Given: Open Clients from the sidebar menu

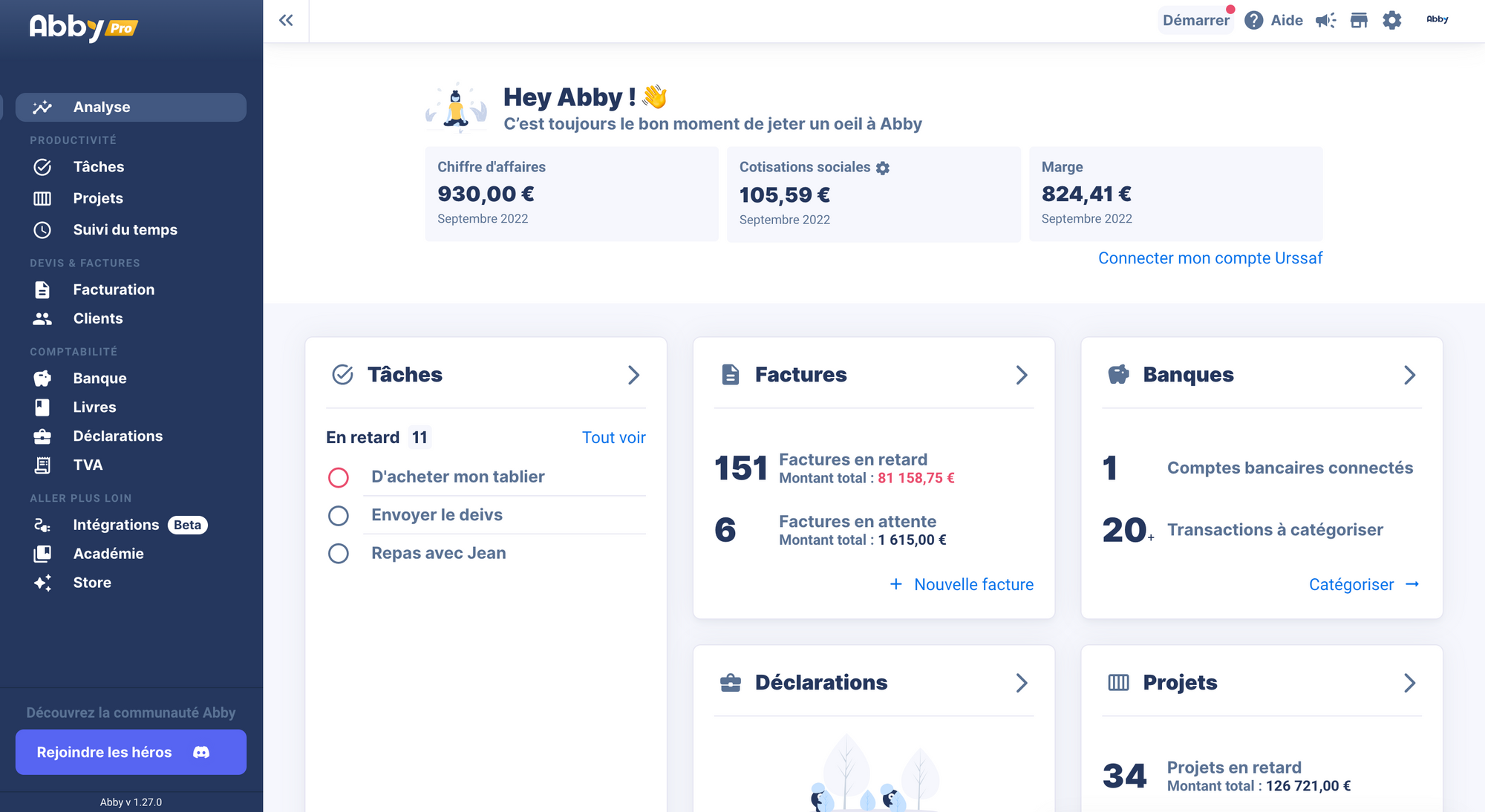Looking at the screenshot, I should [97, 318].
